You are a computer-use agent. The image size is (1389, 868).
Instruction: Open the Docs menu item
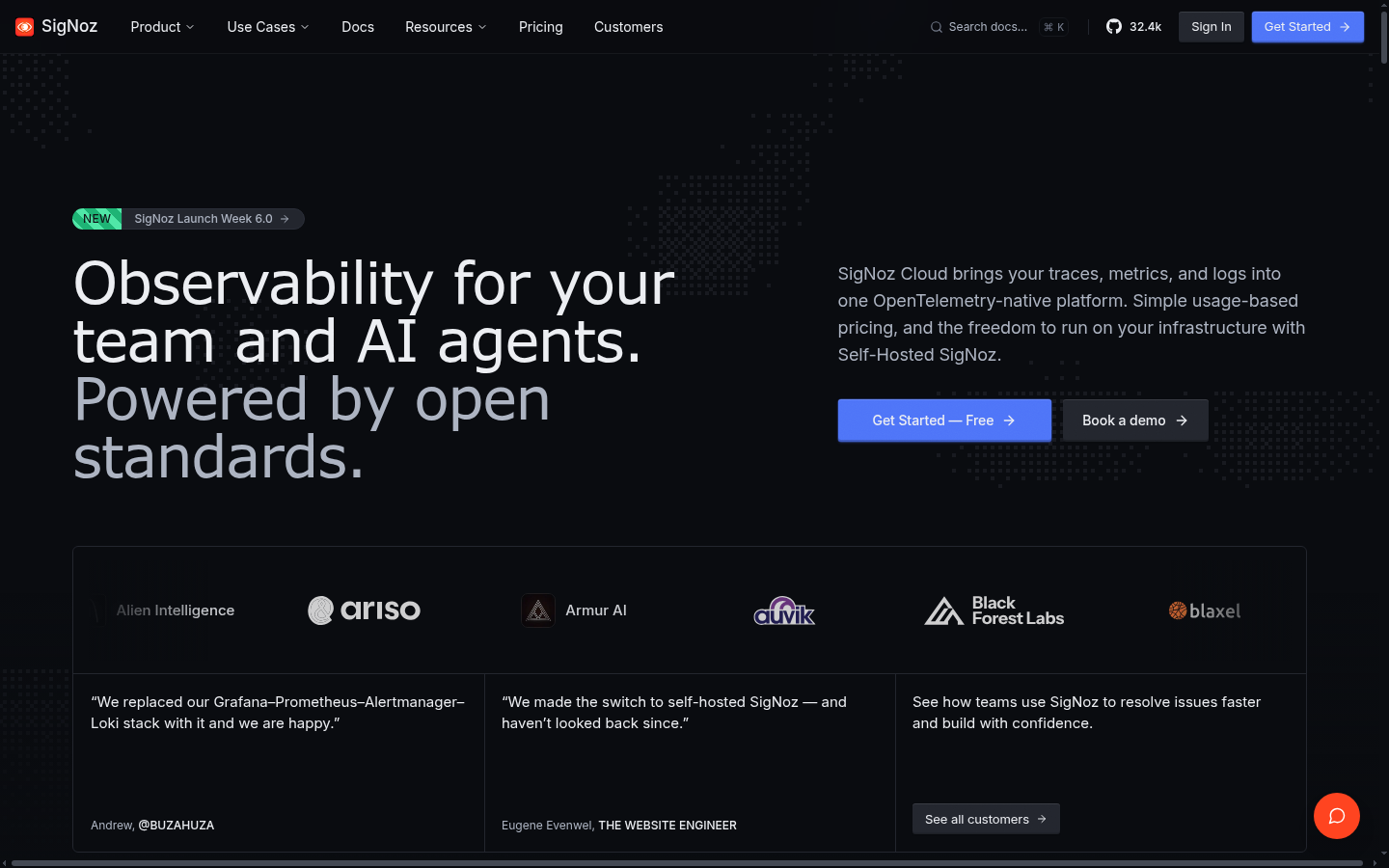coord(358,27)
